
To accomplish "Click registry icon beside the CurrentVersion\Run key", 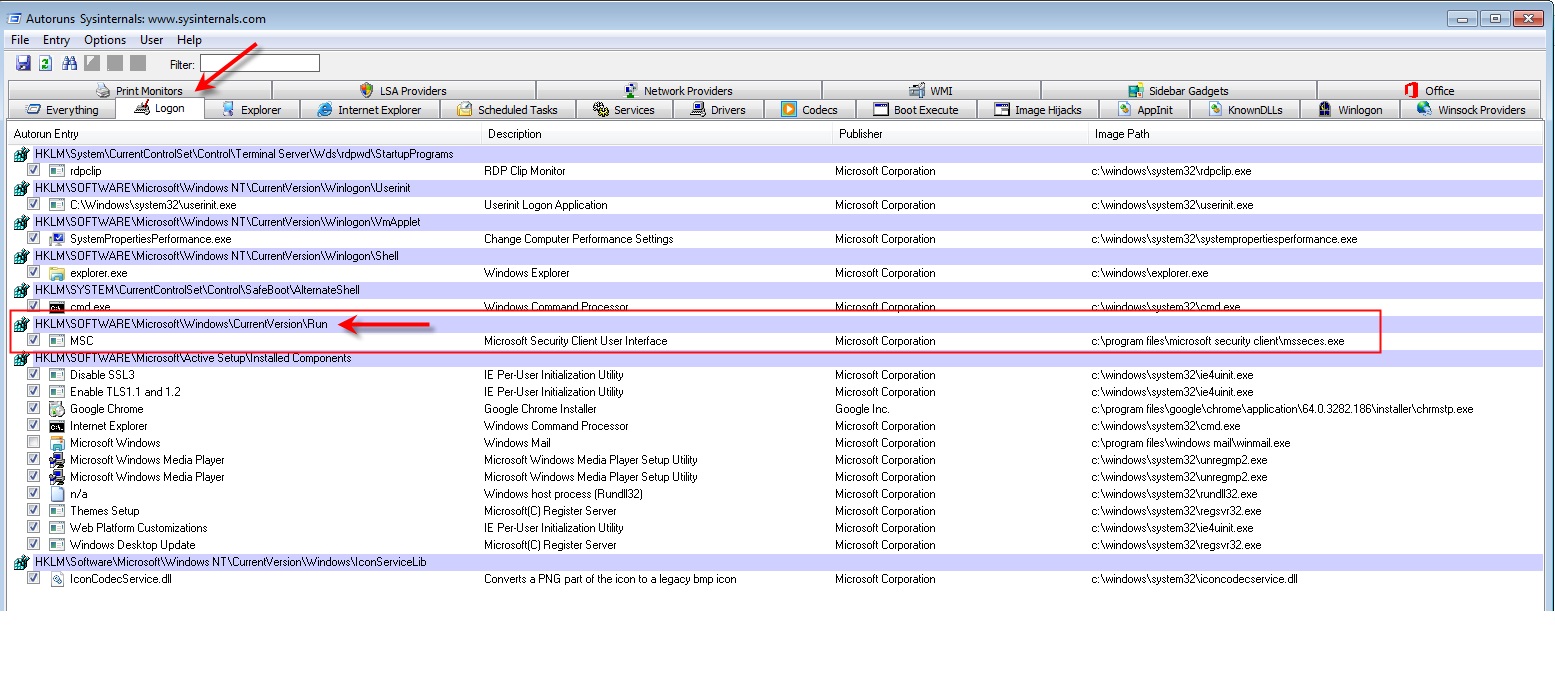I will tap(21, 324).
